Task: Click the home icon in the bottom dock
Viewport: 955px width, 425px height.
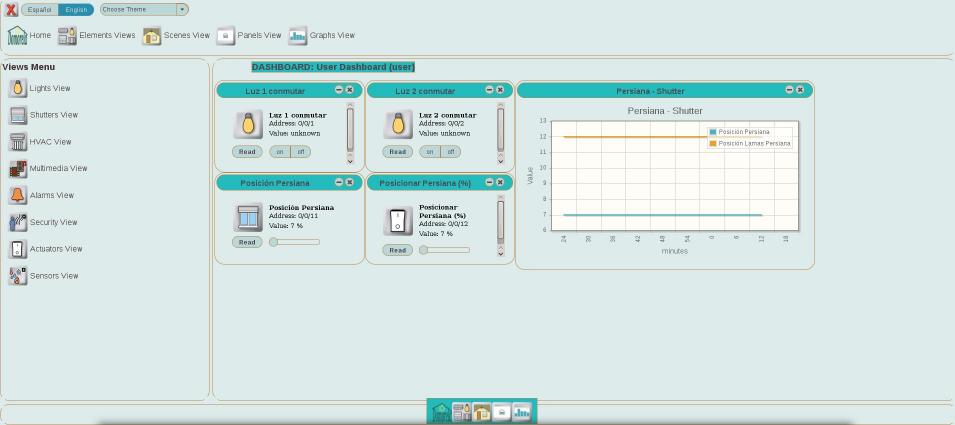Action: [x=441, y=412]
